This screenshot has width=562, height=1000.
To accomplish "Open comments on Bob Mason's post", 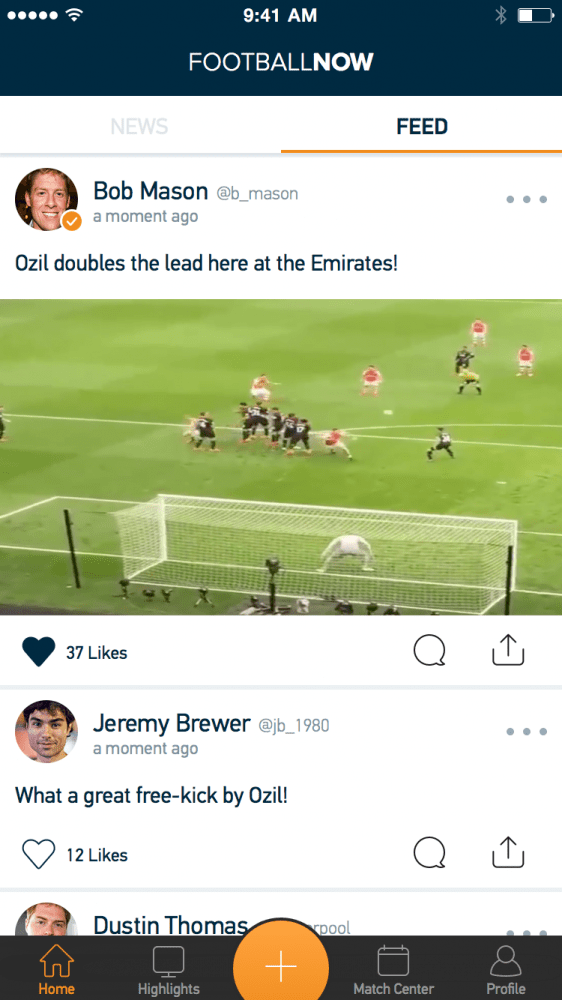I will point(429,652).
